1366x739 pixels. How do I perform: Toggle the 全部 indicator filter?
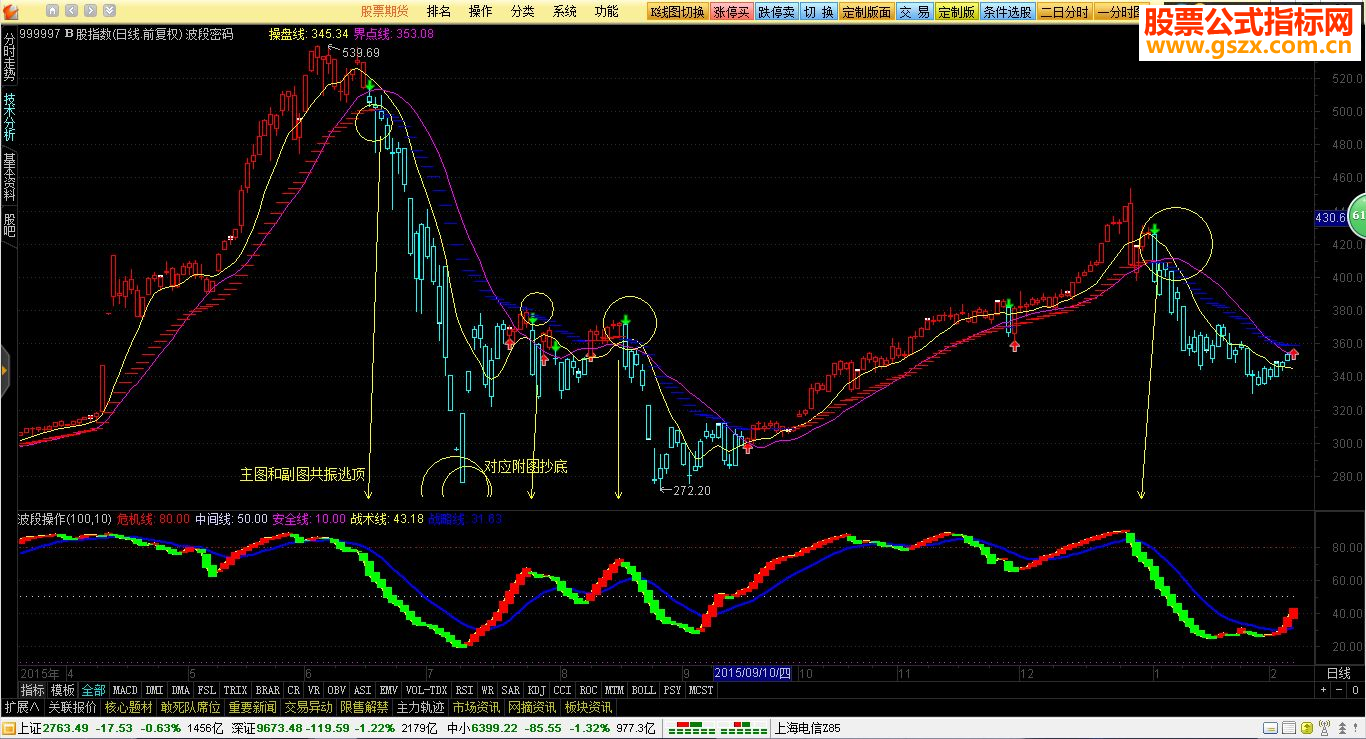[x=93, y=690]
